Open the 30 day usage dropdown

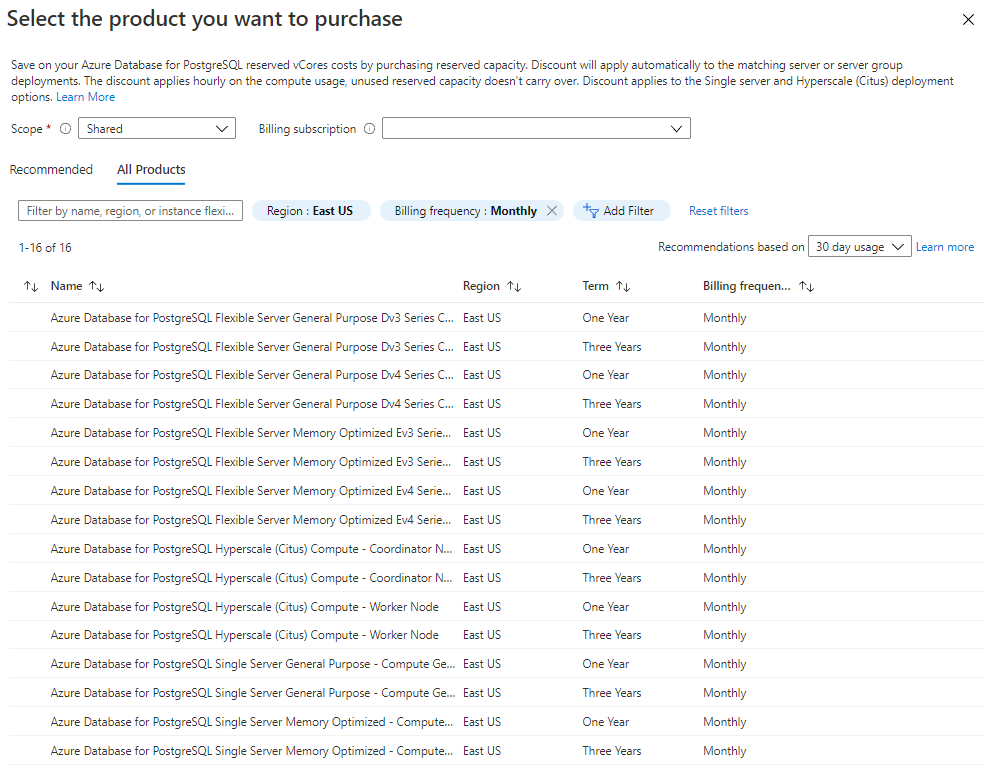(859, 247)
